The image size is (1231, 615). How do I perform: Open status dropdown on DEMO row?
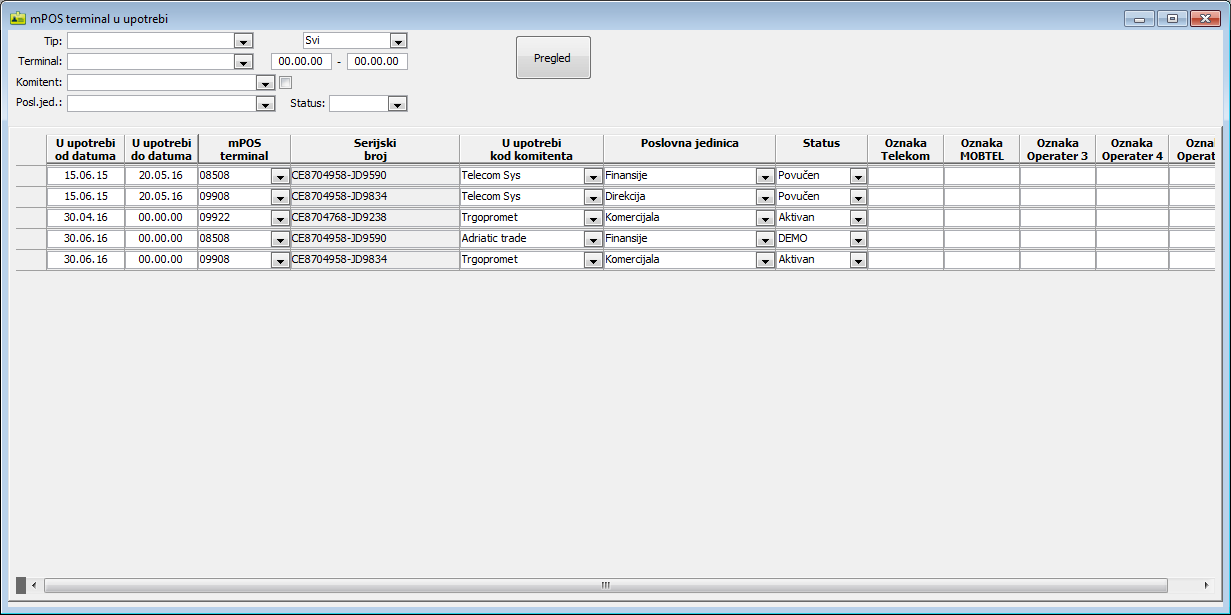point(857,239)
